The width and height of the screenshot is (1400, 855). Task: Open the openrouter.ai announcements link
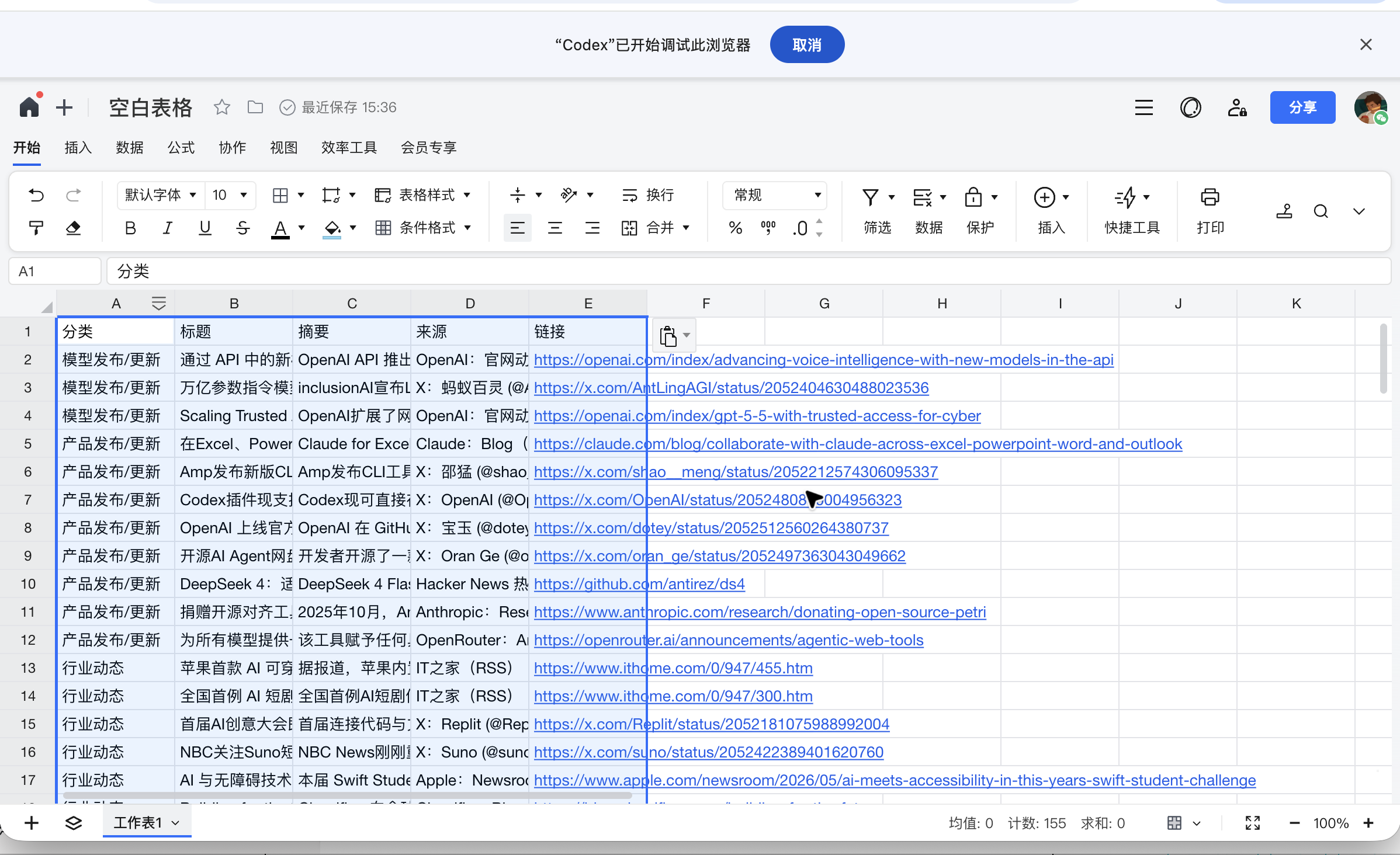[x=729, y=640]
